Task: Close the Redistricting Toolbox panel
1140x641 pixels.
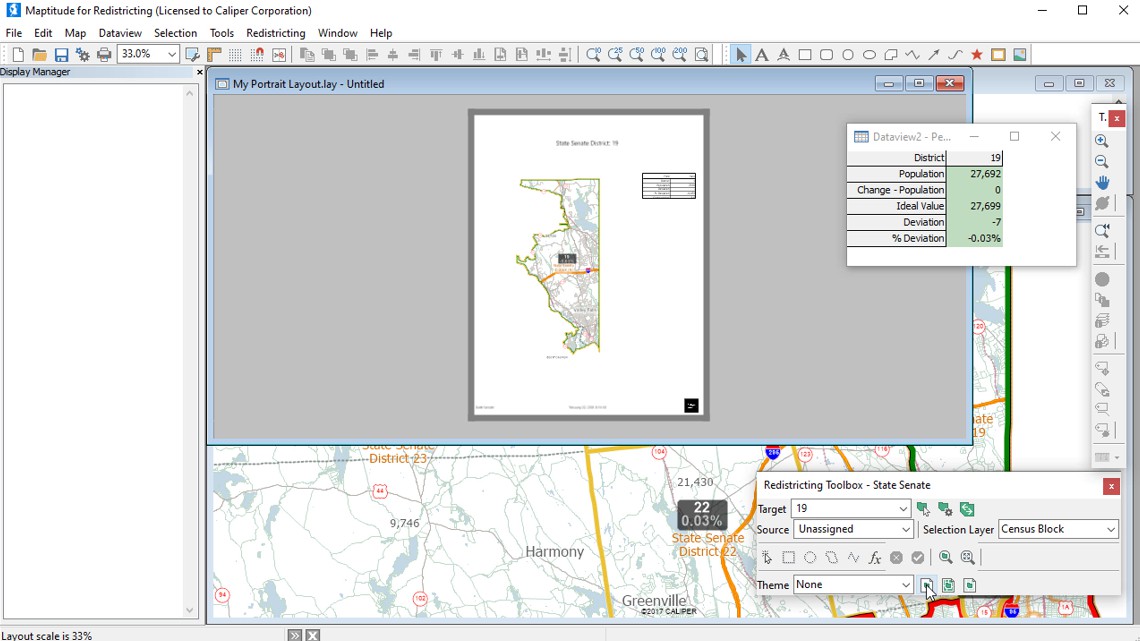Action: [x=1110, y=486]
